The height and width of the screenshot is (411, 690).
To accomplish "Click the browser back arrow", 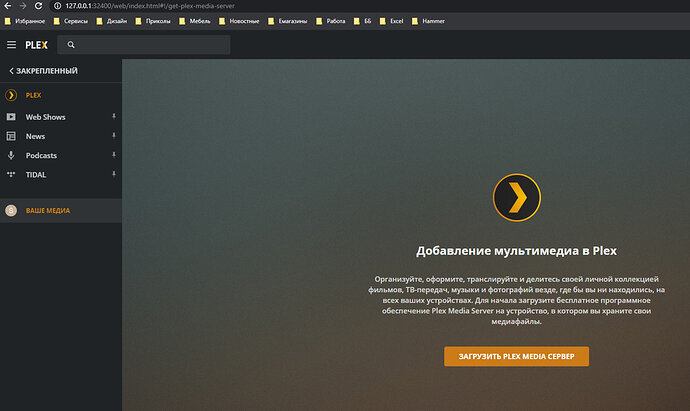I will tap(7, 6).
